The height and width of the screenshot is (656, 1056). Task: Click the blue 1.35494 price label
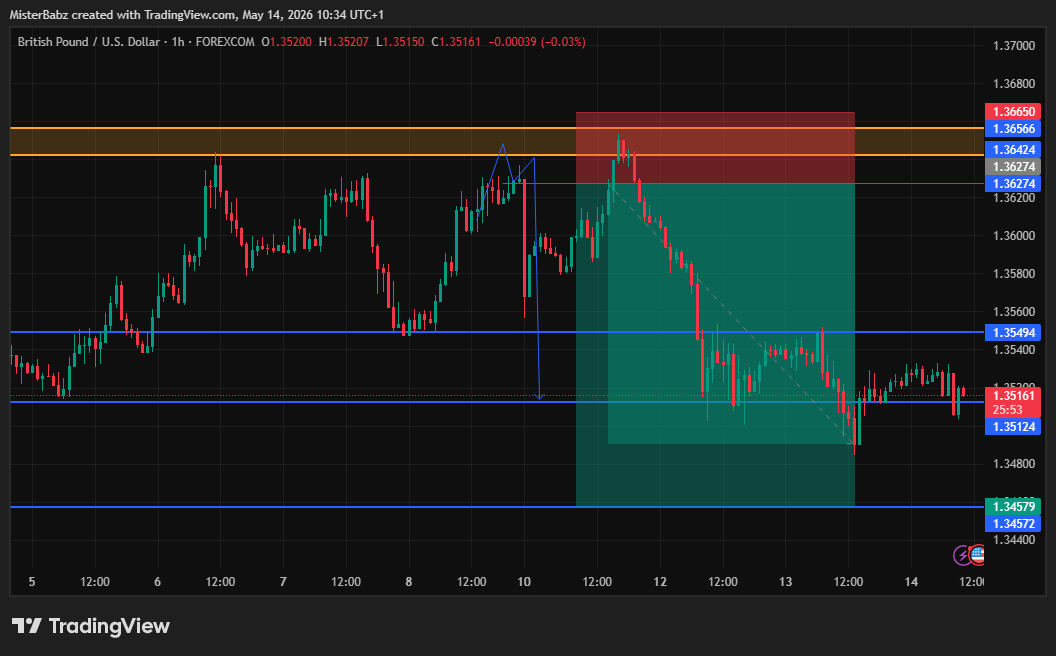1013,333
